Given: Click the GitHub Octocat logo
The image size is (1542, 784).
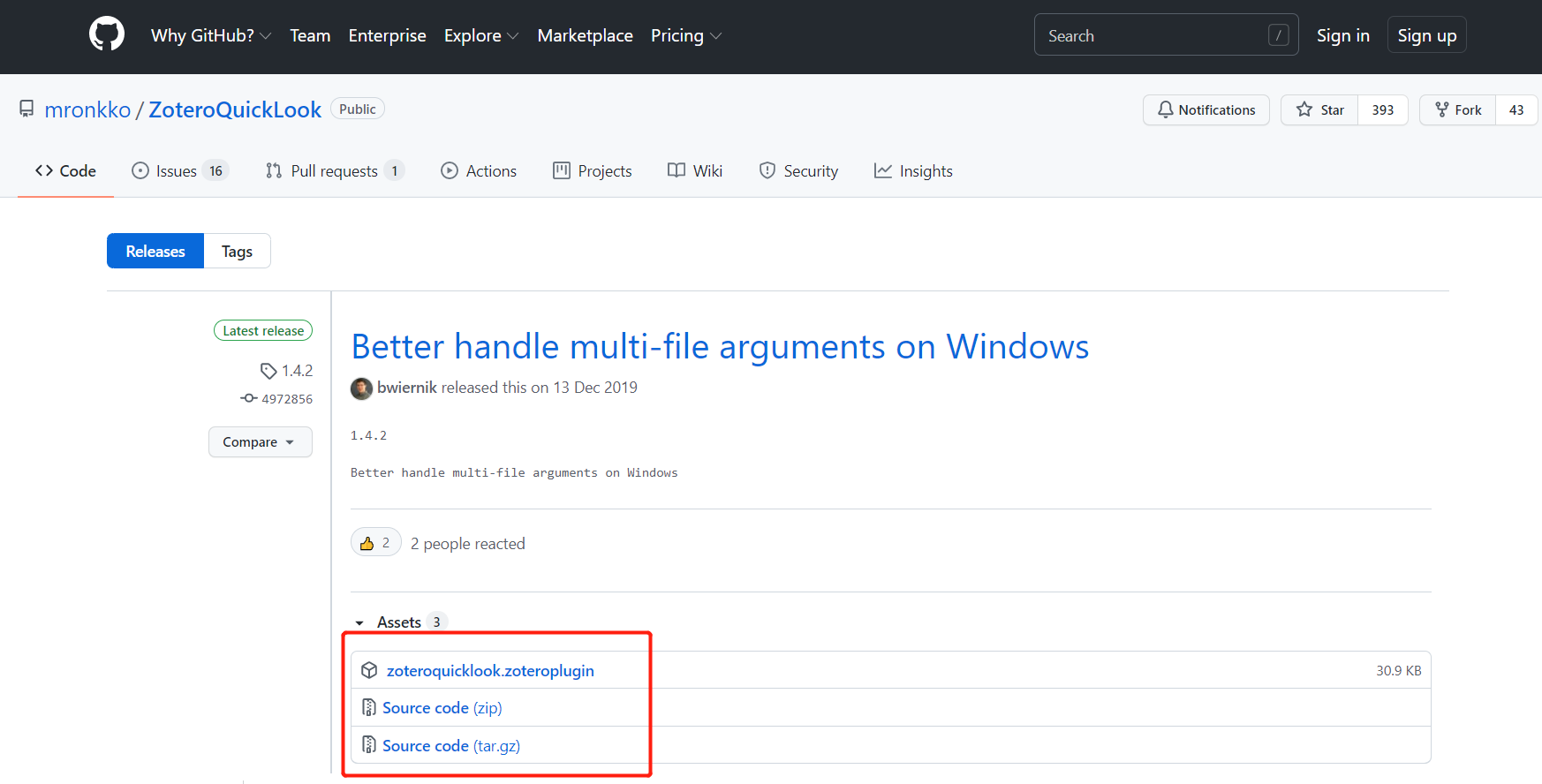Looking at the screenshot, I should (107, 35).
